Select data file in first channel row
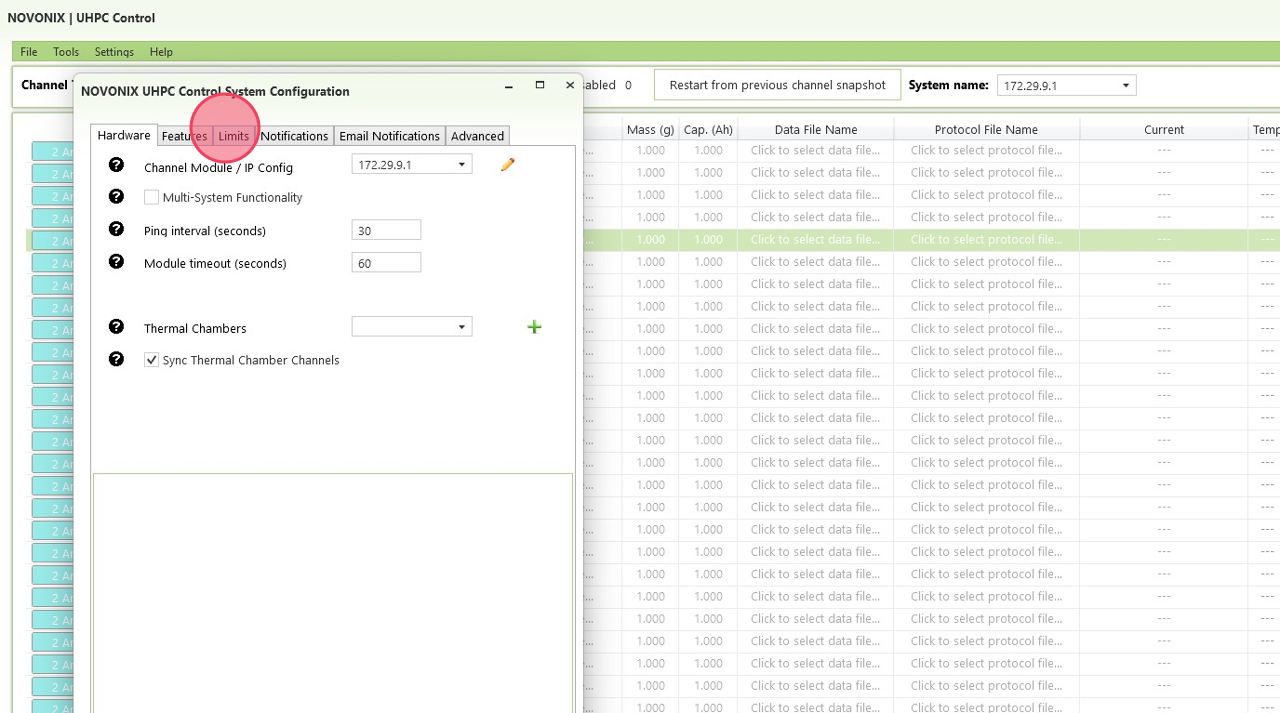This screenshot has height=713, width=1280. coord(815,151)
